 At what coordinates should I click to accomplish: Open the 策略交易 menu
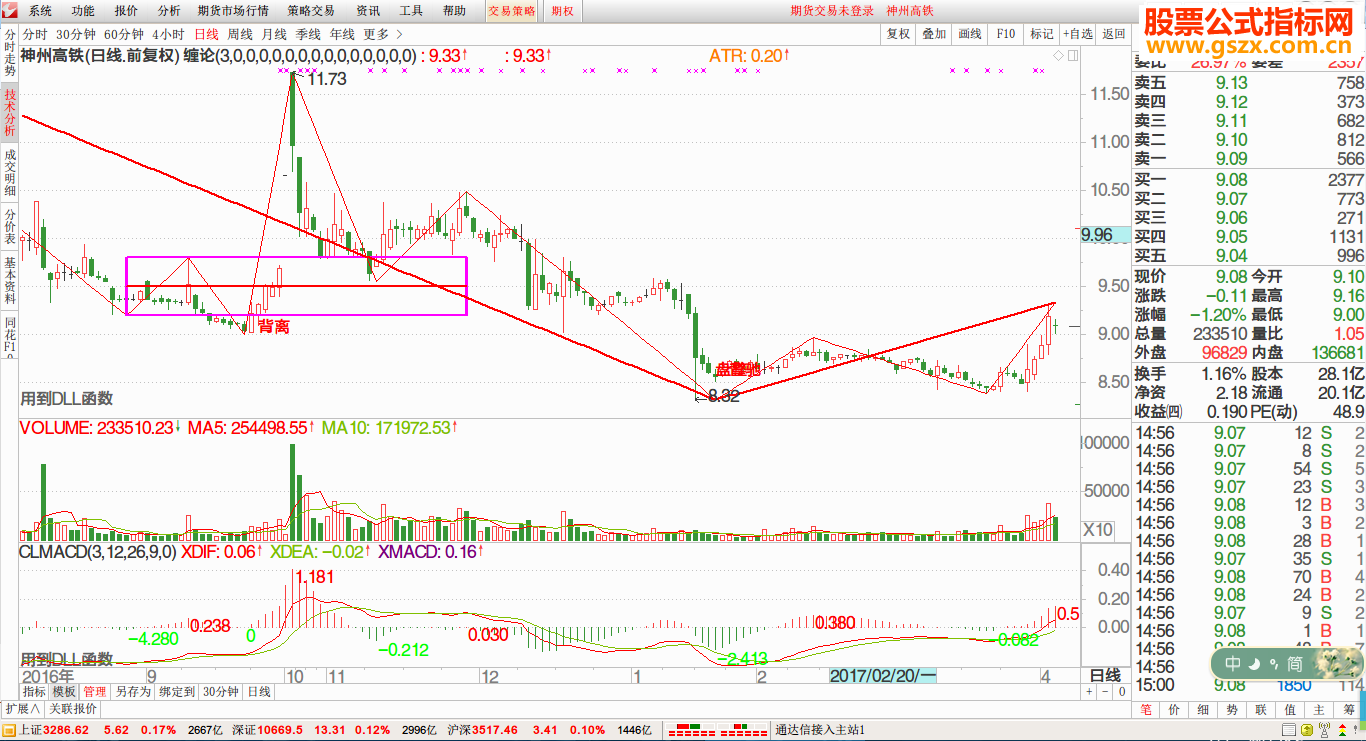[x=311, y=11]
